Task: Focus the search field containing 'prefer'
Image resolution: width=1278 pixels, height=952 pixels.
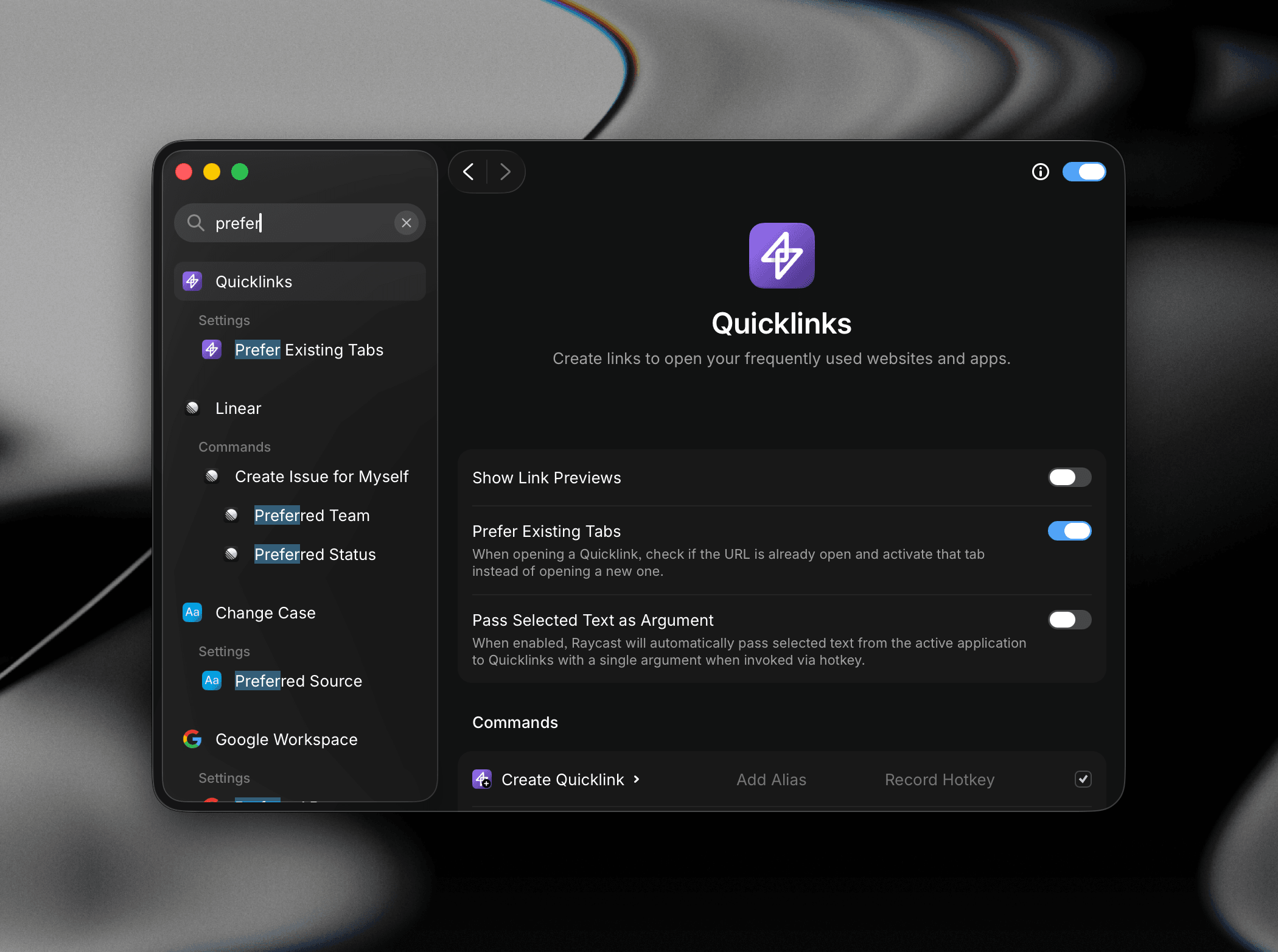Action: (299, 223)
